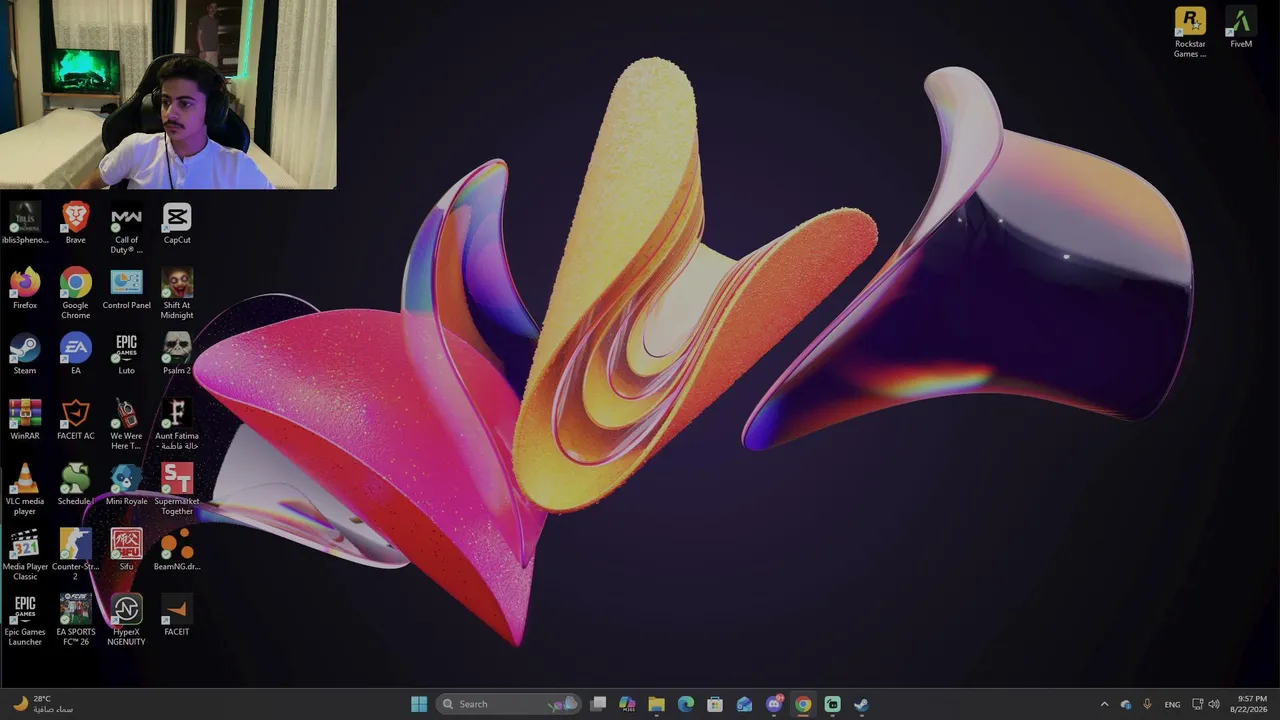Select the Psalm 2 desktop icon

[x=177, y=354]
